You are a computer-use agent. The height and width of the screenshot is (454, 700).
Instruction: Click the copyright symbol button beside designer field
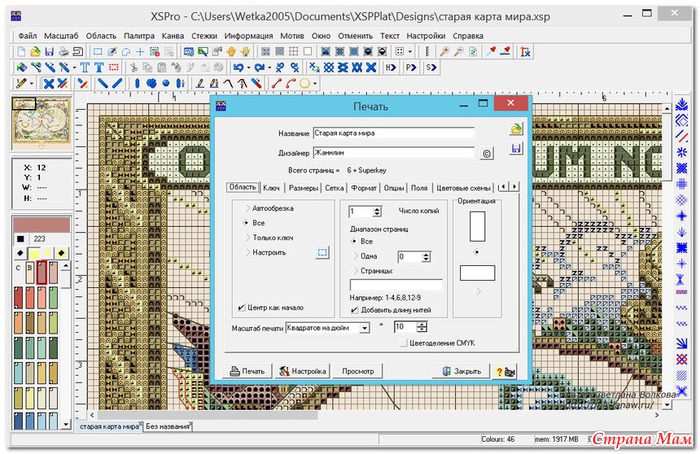(487, 154)
